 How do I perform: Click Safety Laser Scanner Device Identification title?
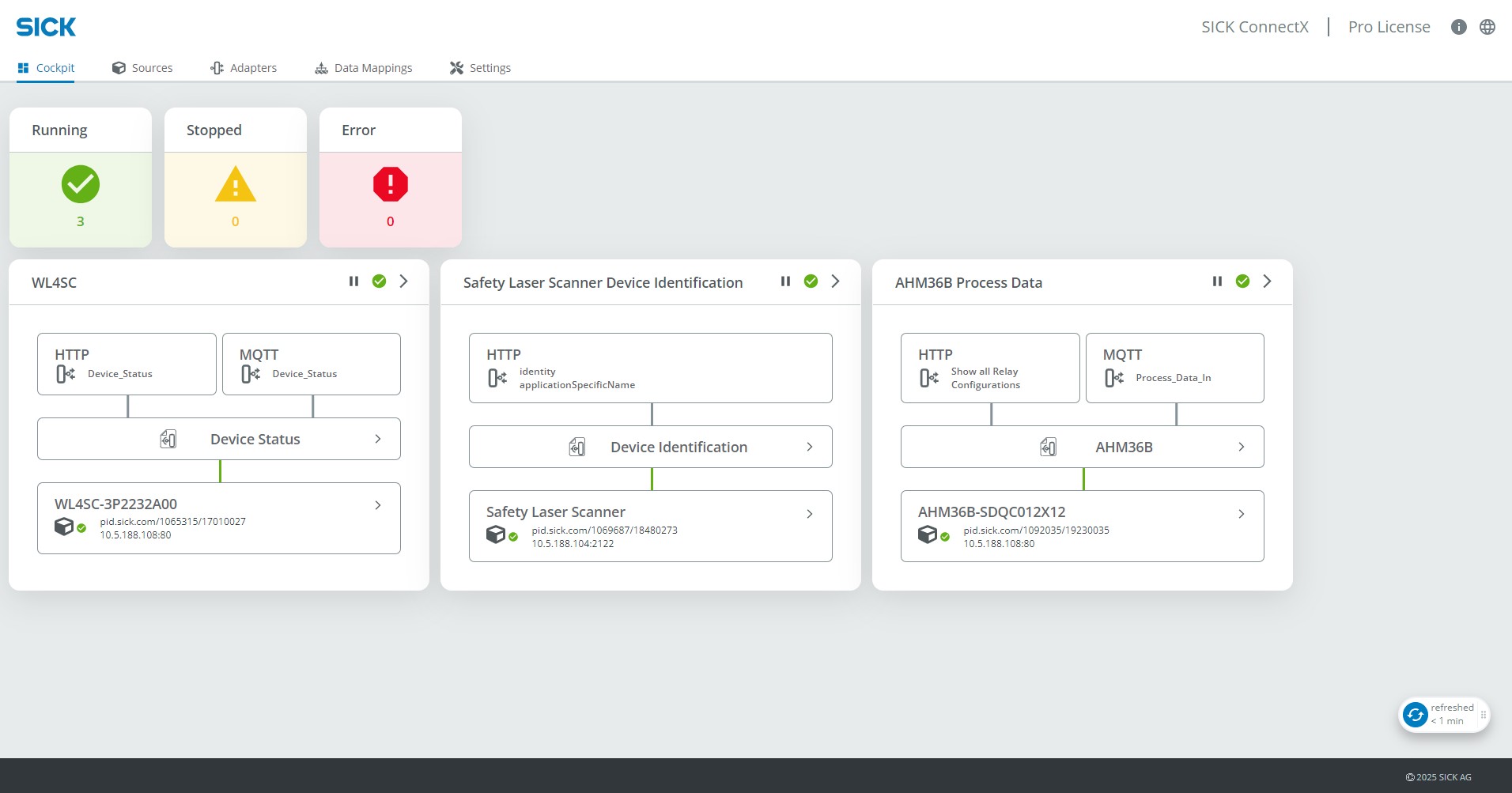pyautogui.click(x=603, y=283)
